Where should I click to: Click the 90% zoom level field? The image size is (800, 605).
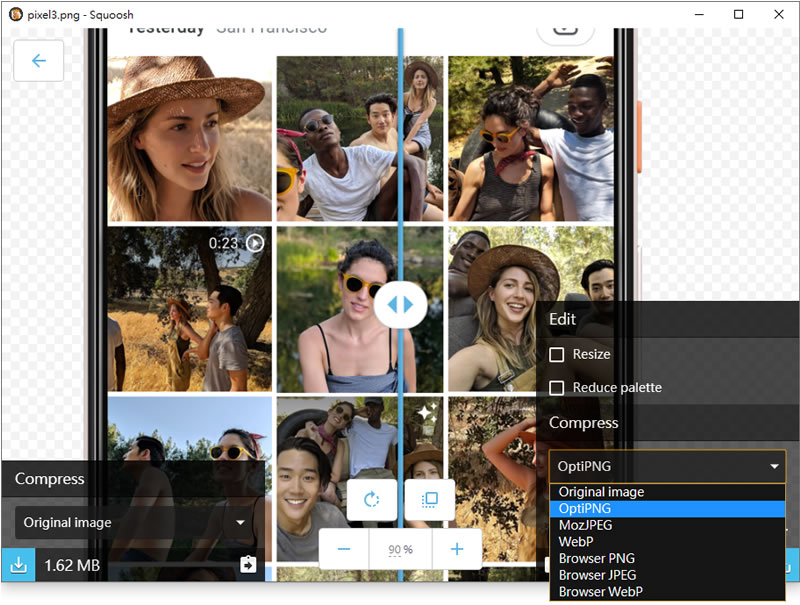click(400, 549)
